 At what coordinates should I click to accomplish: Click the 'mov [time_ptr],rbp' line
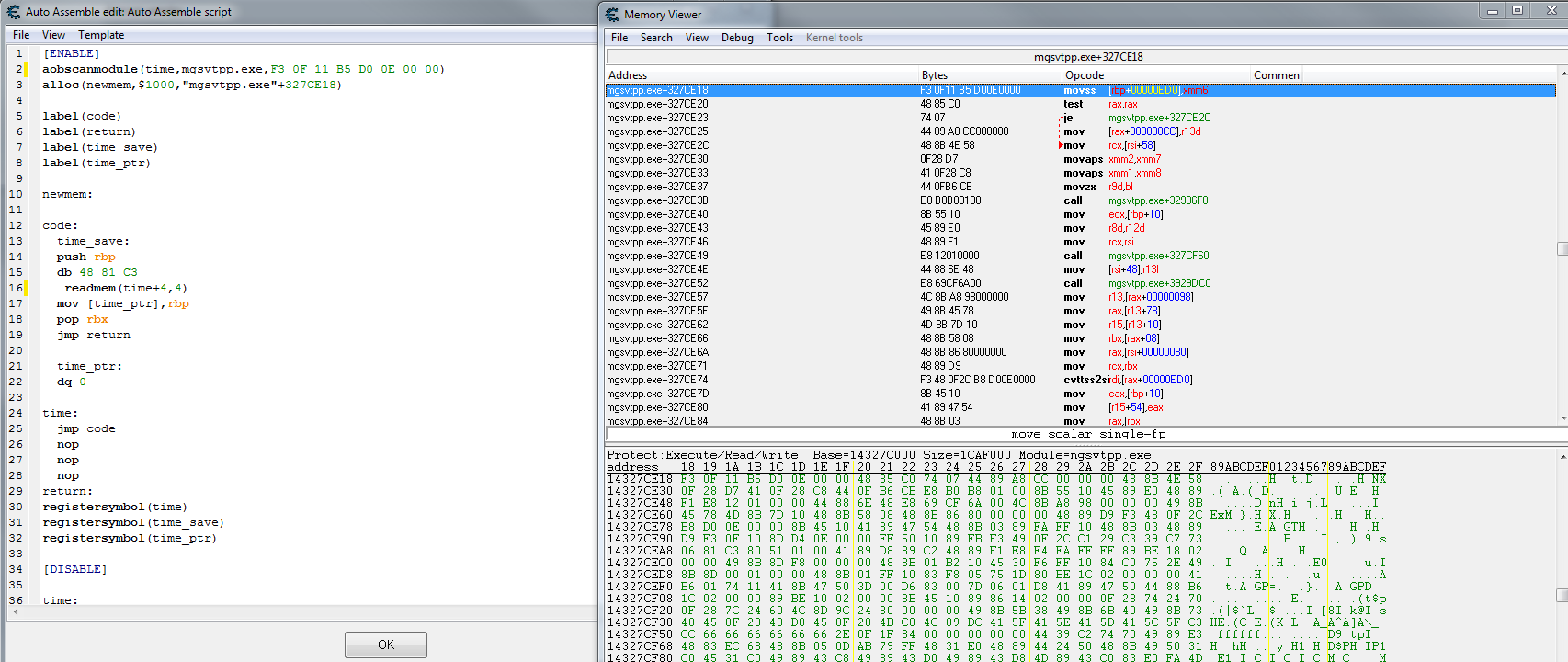coord(123,303)
